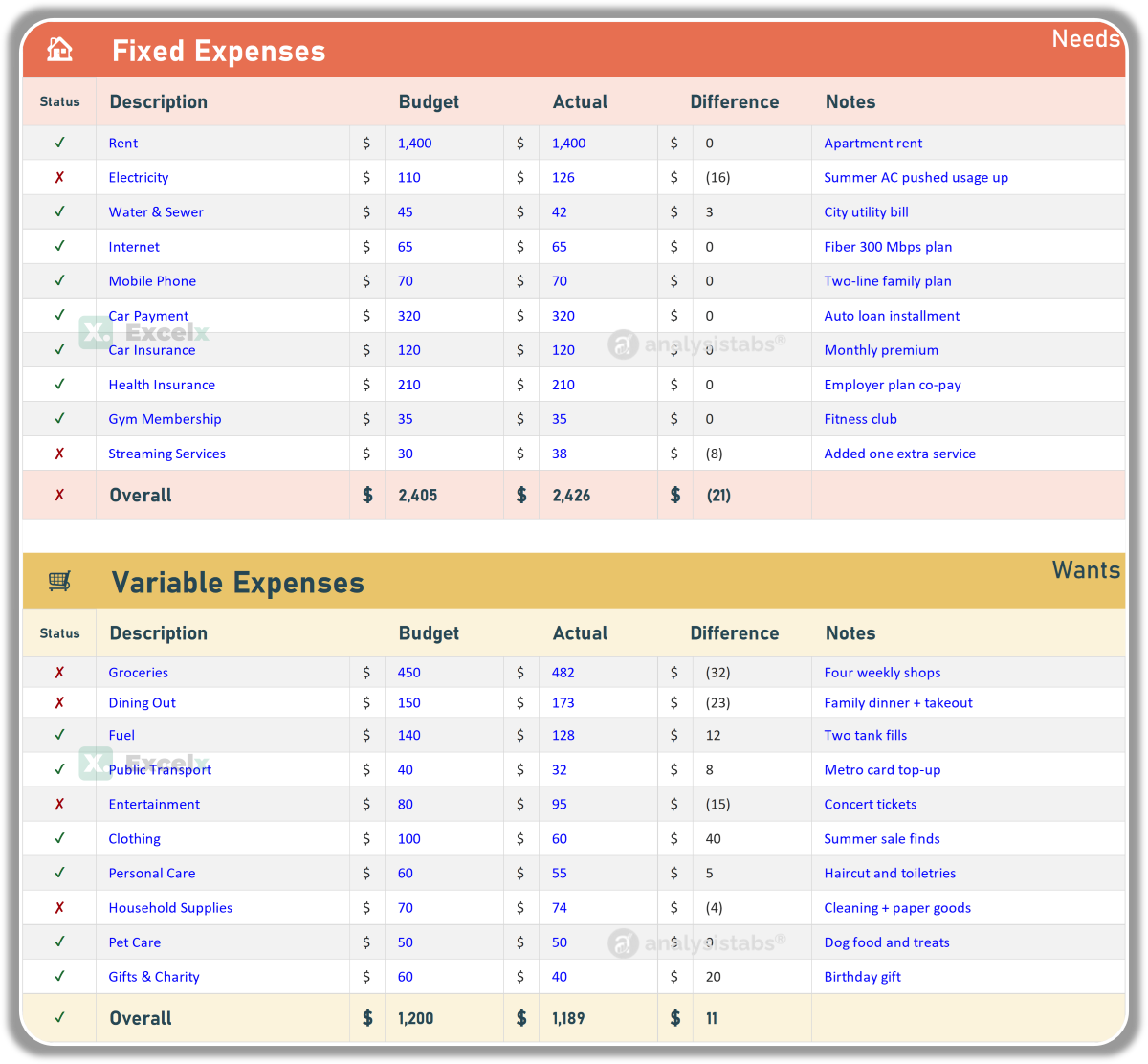This screenshot has height=1064, width=1148.
Task: Select the Health Insurance description cell
Action: point(223,384)
